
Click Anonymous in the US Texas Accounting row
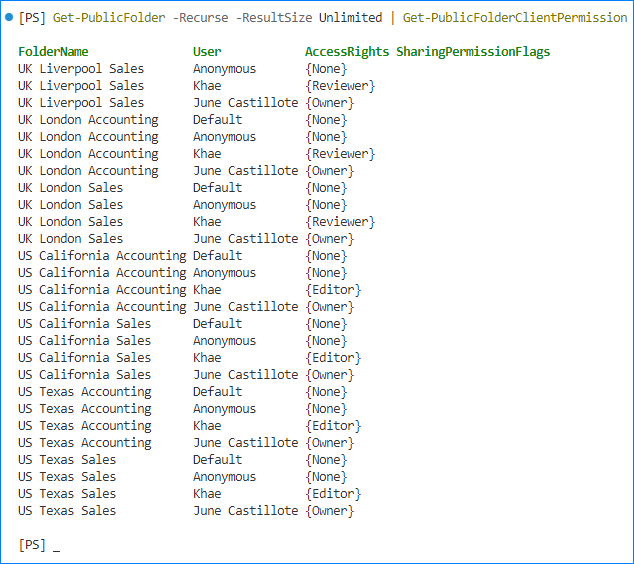coord(224,409)
